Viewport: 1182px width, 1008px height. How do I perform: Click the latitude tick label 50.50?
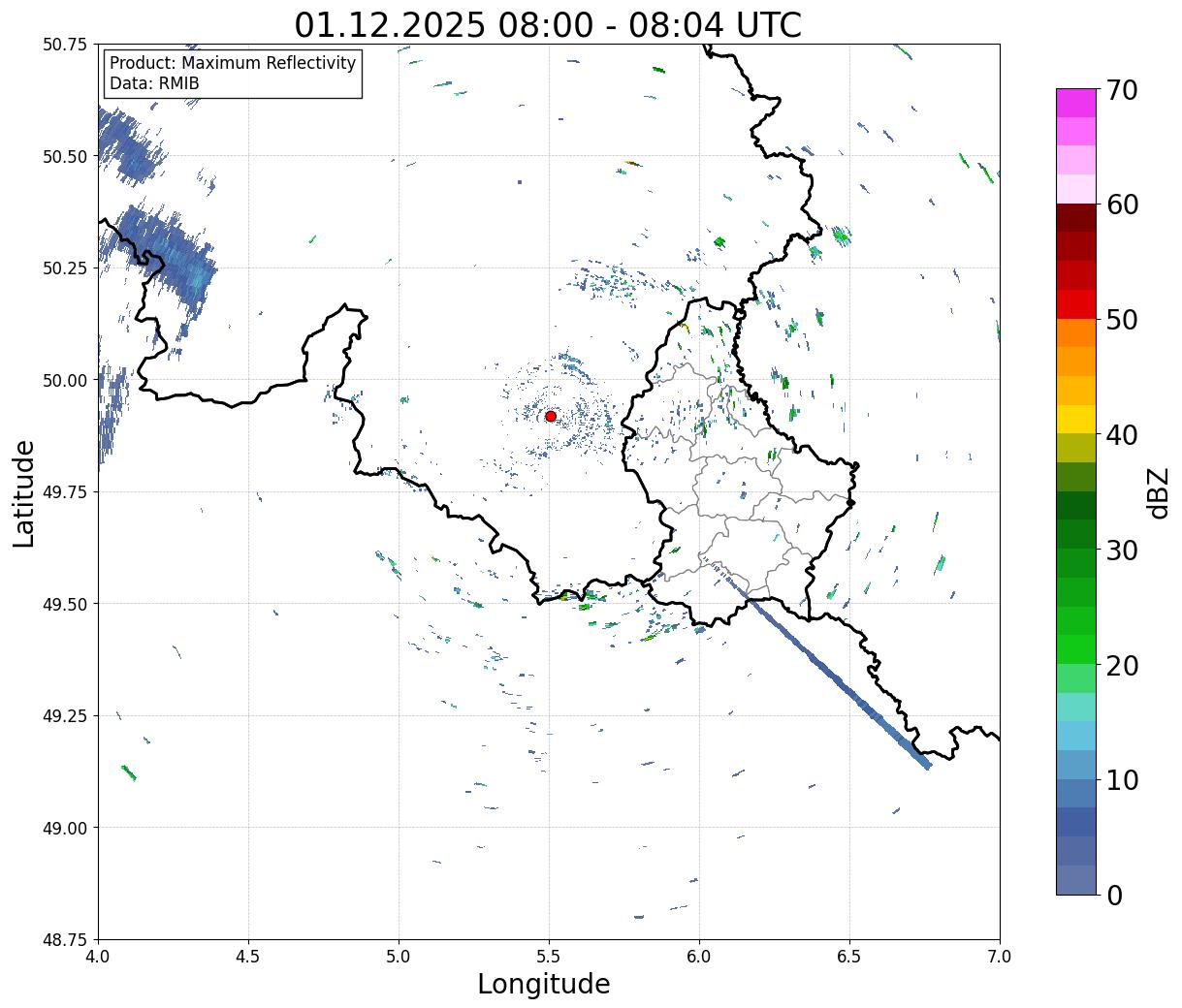coord(65,156)
